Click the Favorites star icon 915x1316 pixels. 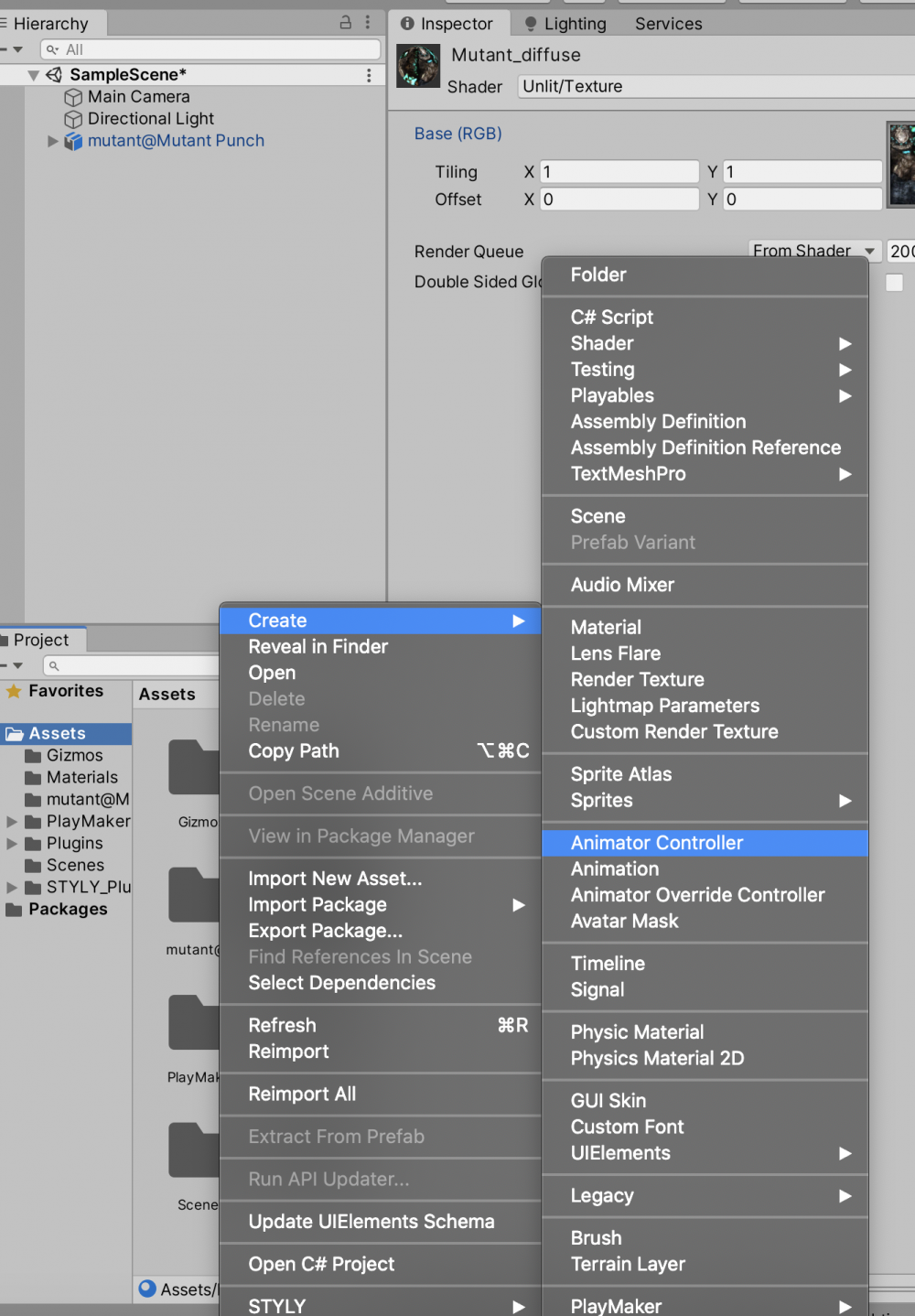point(14,691)
